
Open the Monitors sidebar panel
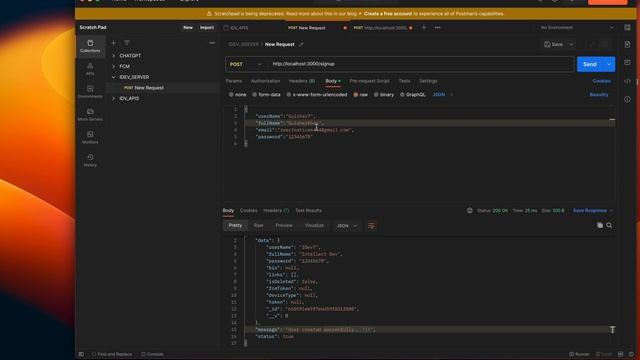click(90, 138)
